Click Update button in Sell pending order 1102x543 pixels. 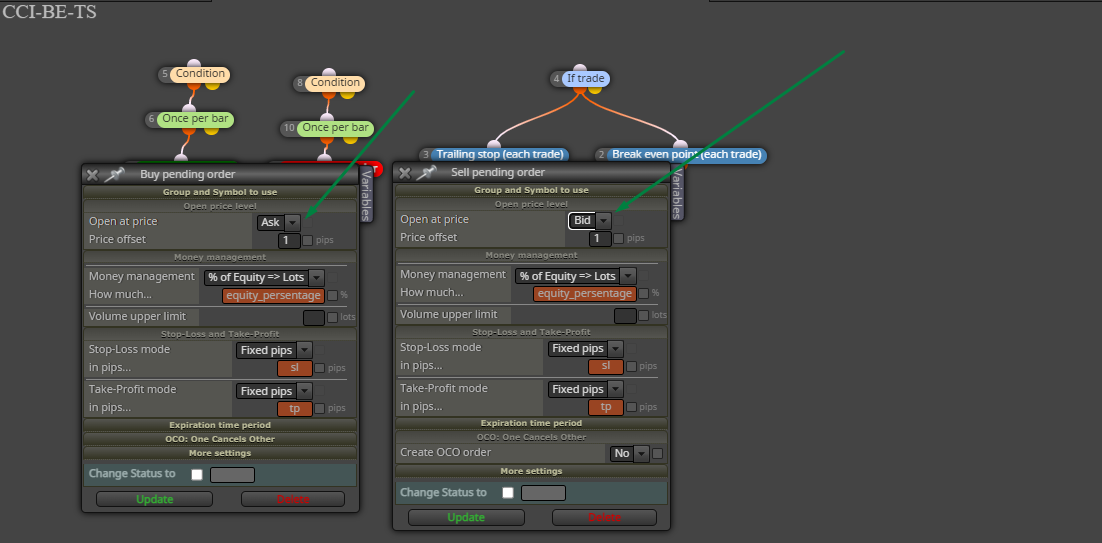[466, 518]
